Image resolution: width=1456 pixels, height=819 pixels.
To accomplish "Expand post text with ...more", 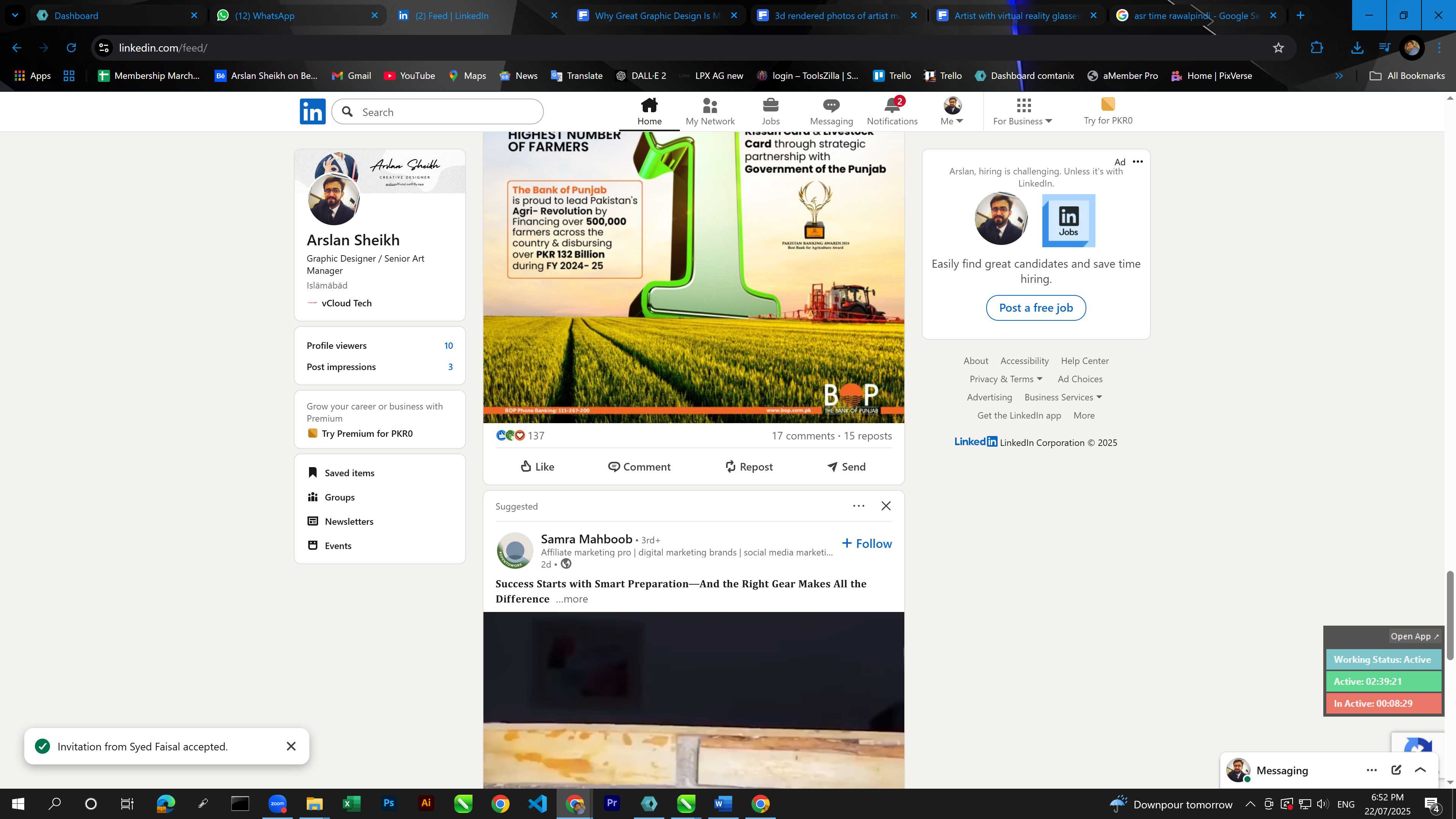I will (x=571, y=599).
